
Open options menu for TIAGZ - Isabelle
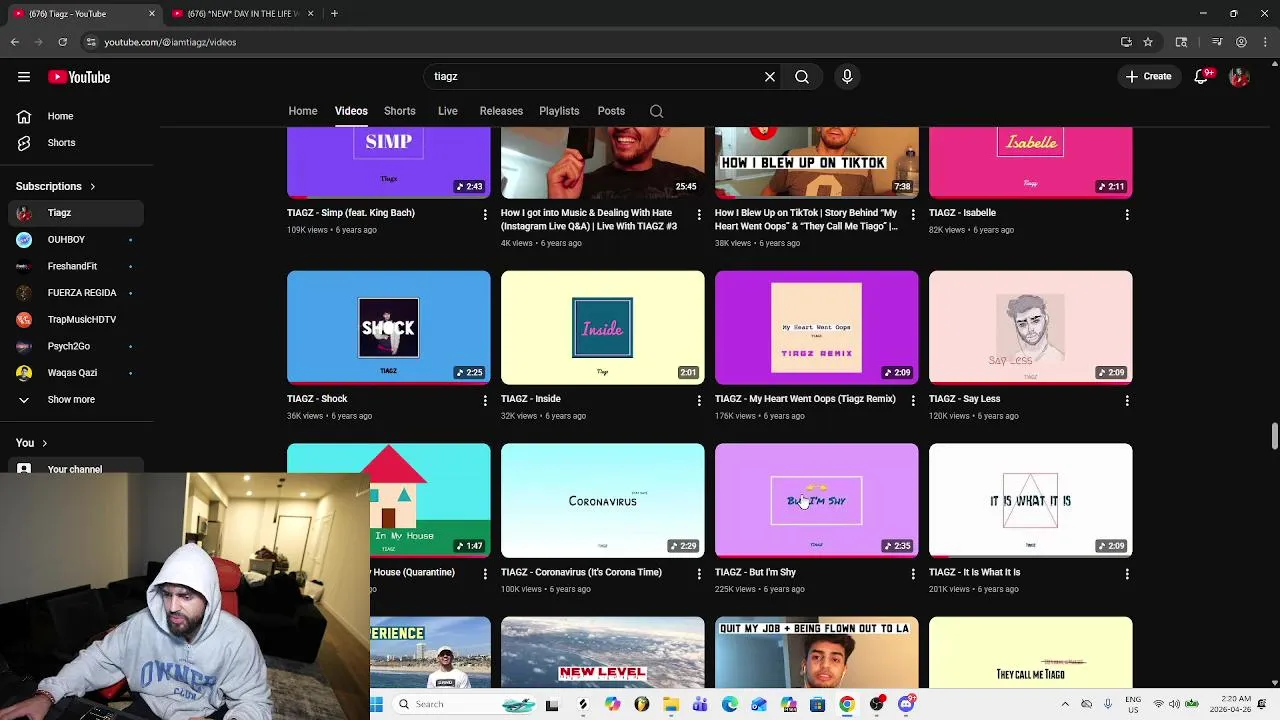(x=1127, y=214)
